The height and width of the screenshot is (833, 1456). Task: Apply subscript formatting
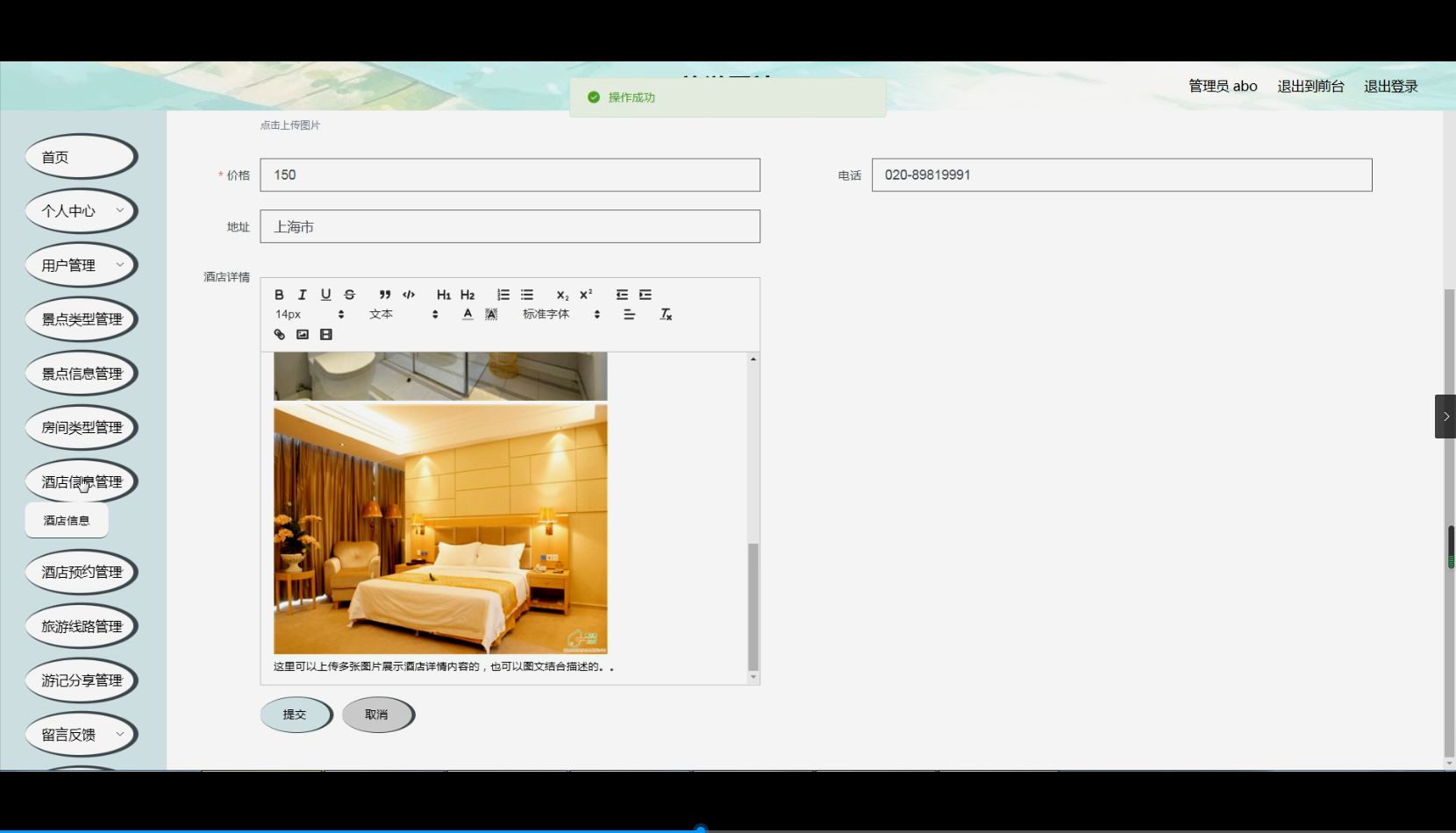[x=562, y=295]
